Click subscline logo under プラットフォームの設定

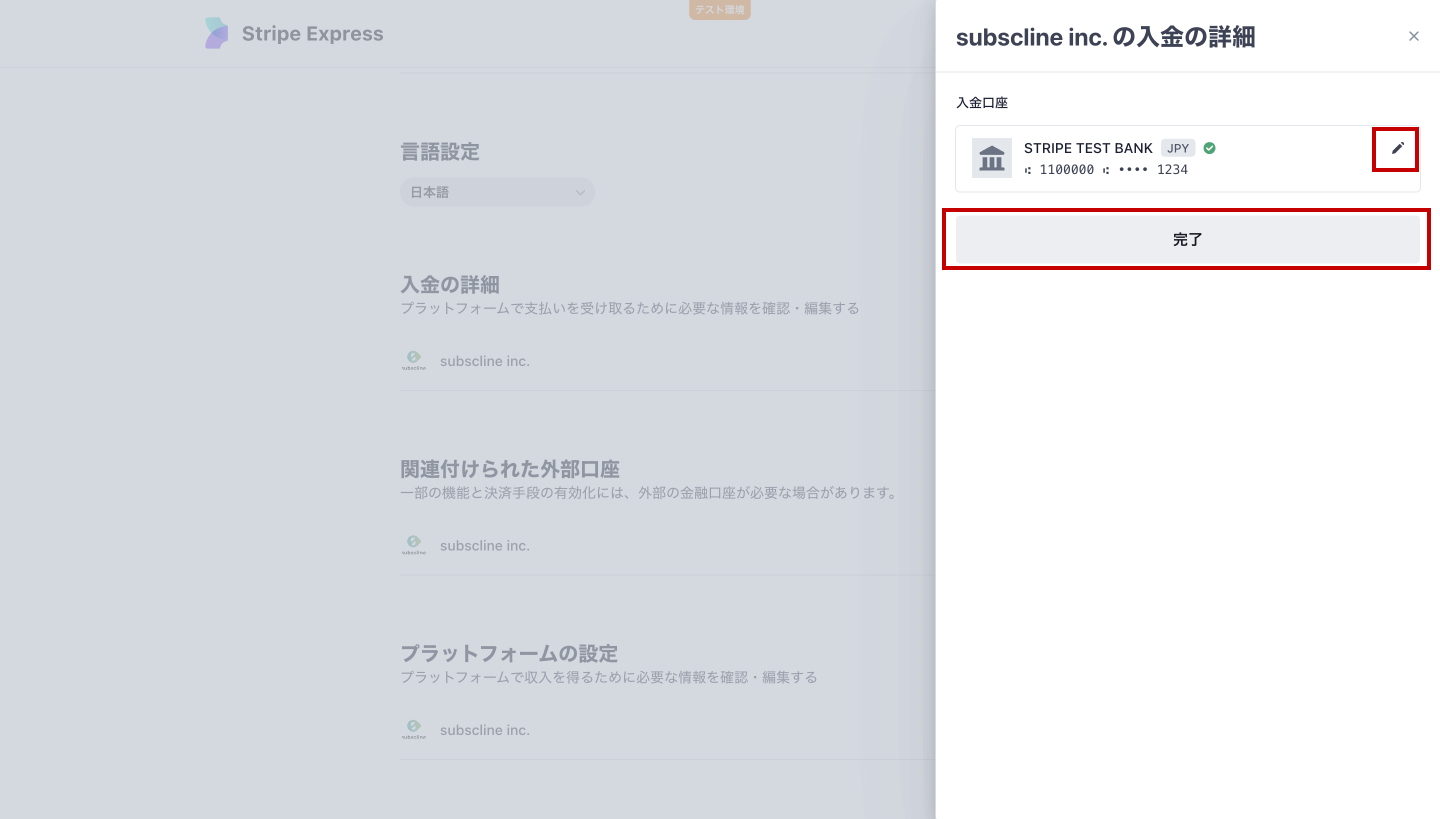(413, 730)
